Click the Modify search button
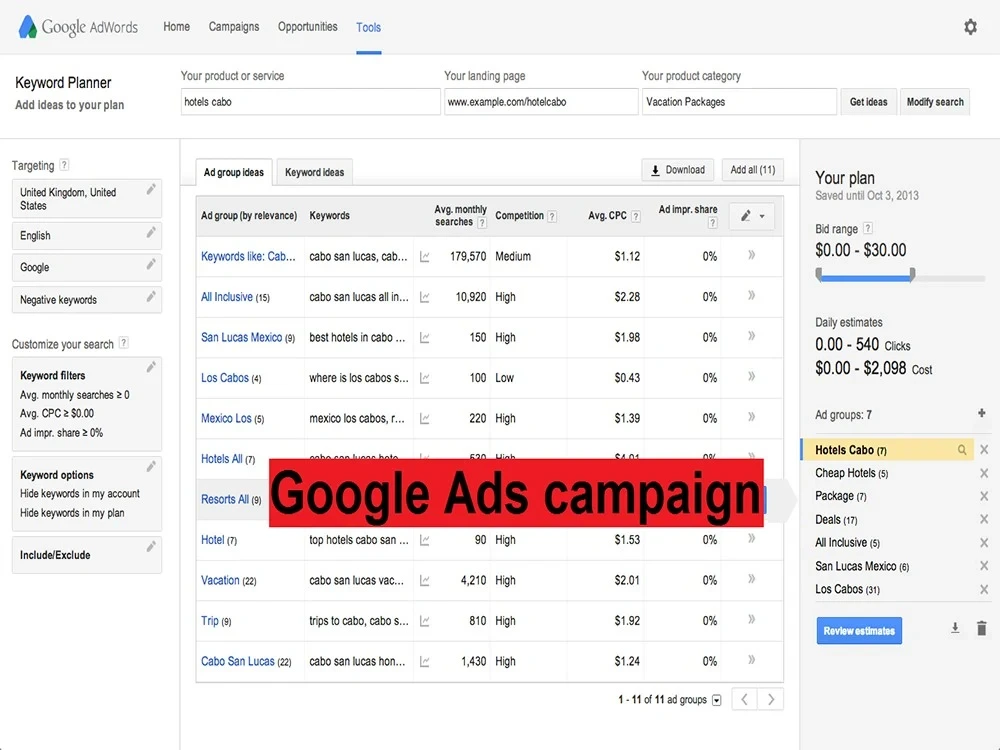Image resolution: width=1000 pixels, height=750 pixels. [x=935, y=102]
